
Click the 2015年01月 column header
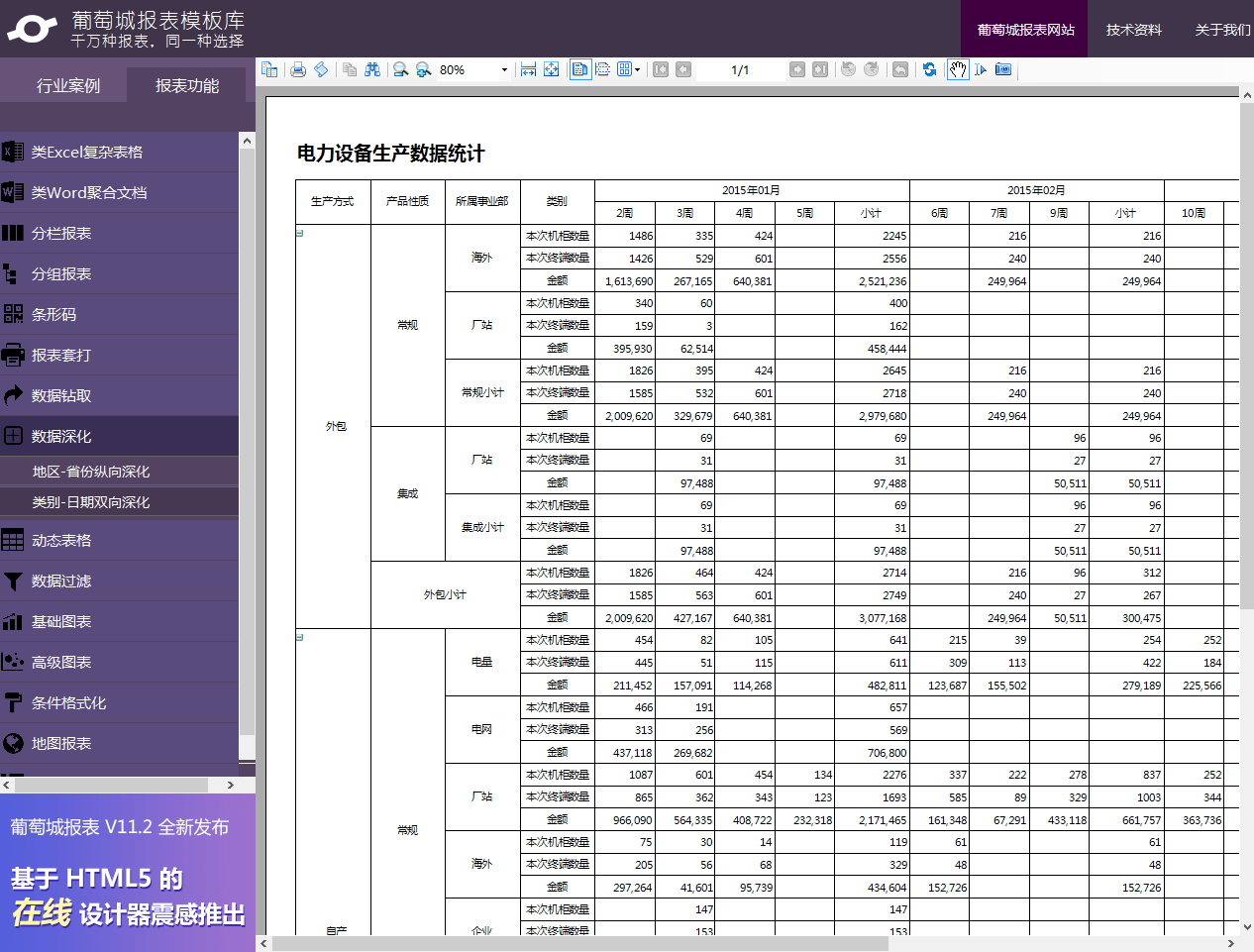(751, 190)
